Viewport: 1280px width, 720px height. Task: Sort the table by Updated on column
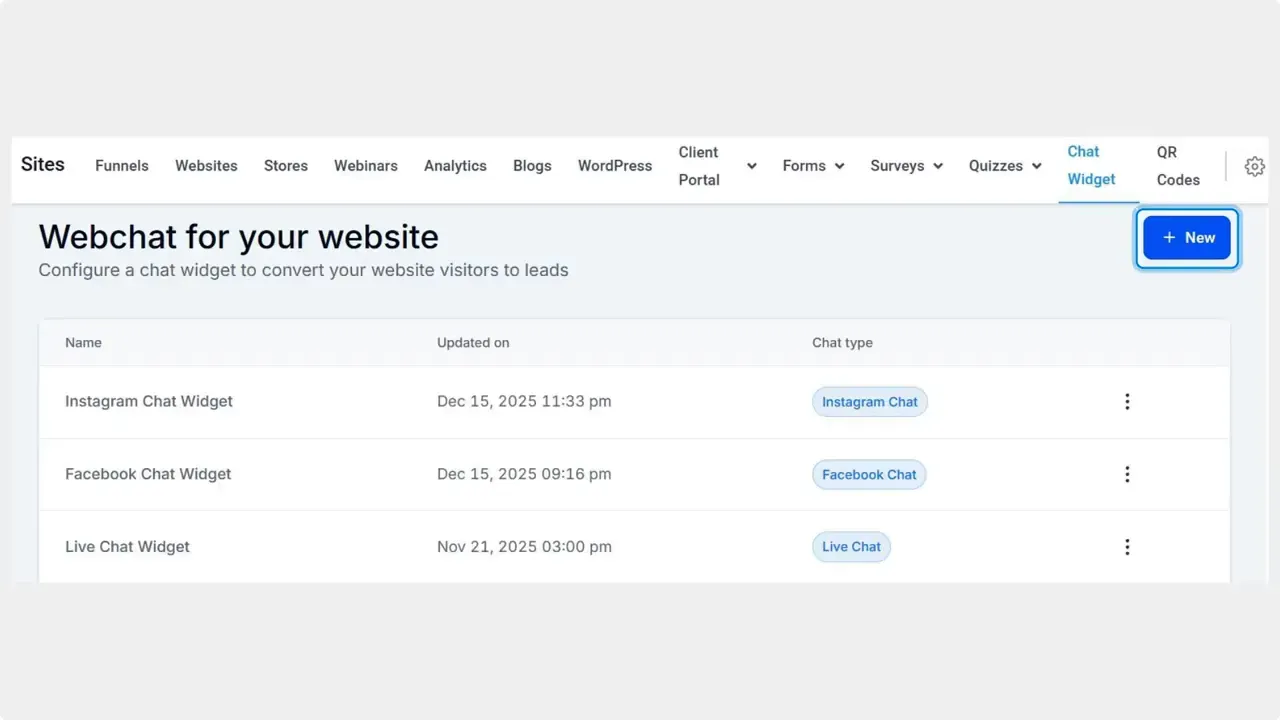point(473,342)
